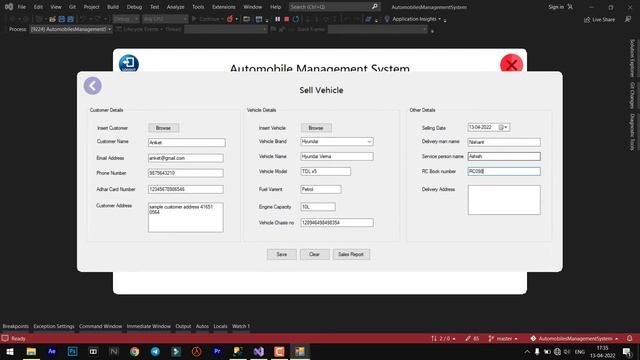Open the Exception Settings tab
This screenshot has width=640, height=360.
(x=54, y=326)
